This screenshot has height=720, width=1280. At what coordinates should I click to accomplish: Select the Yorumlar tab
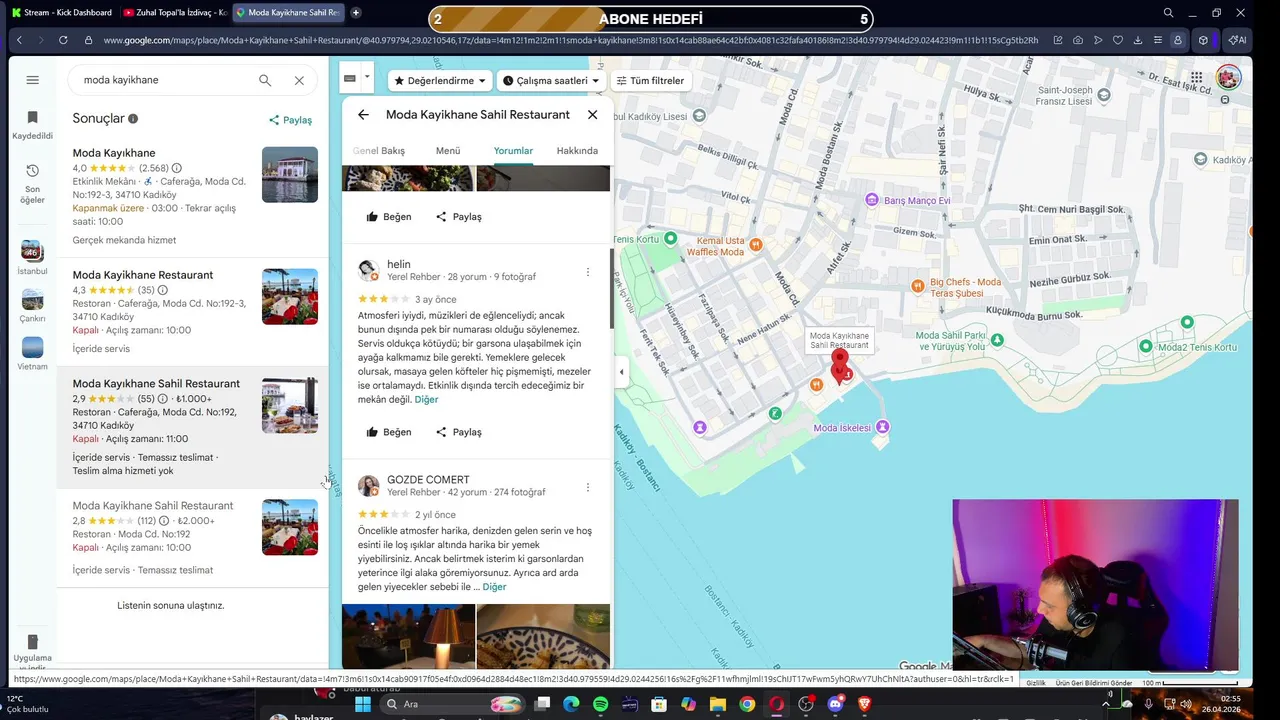point(513,151)
